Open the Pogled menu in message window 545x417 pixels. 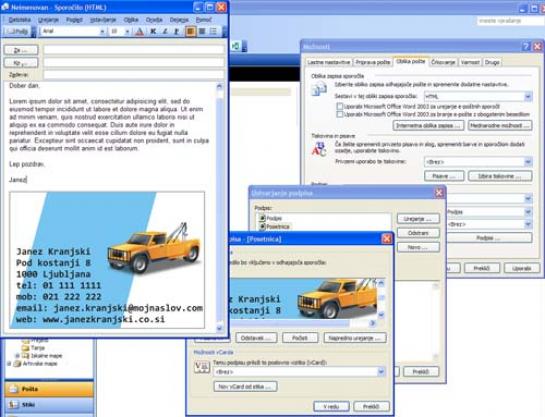tap(74, 20)
